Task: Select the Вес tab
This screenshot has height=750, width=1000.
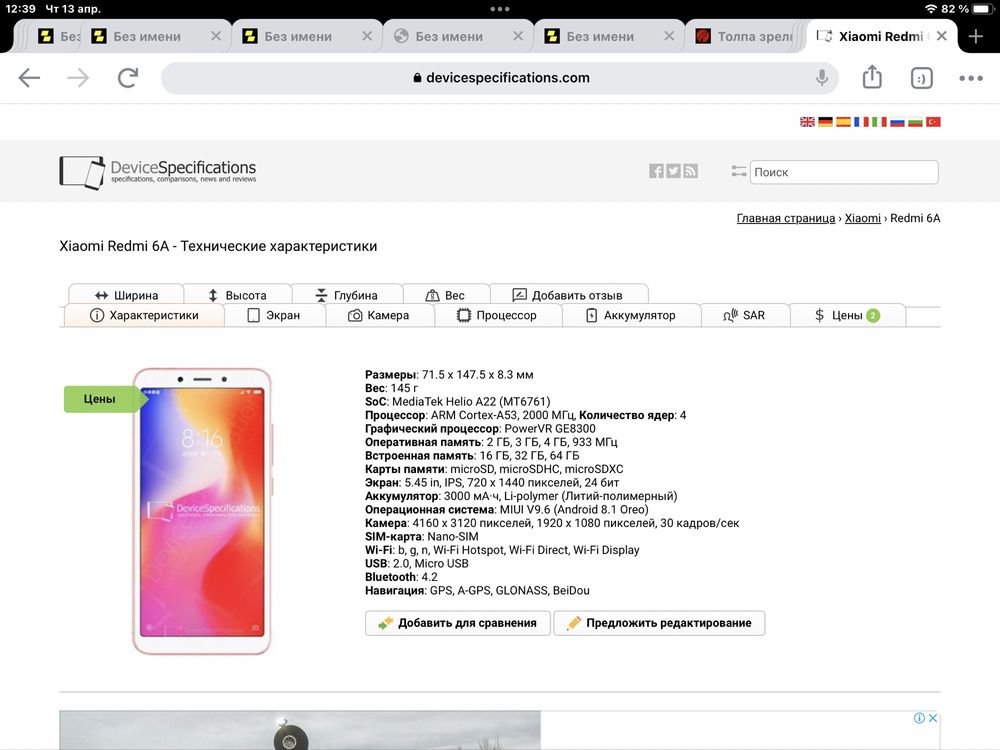Action: pos(446,295)
